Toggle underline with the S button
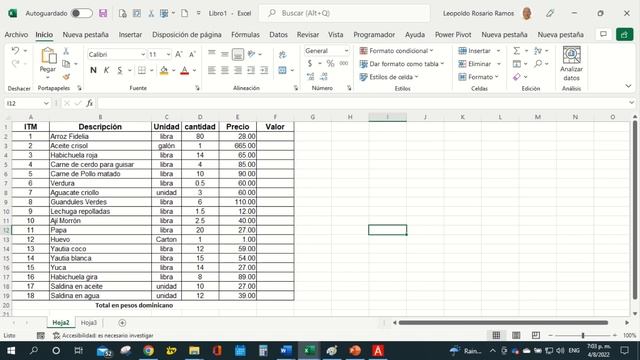Image resolution: width=640 pixels, height=360 pixels. [x=120, y=70]
